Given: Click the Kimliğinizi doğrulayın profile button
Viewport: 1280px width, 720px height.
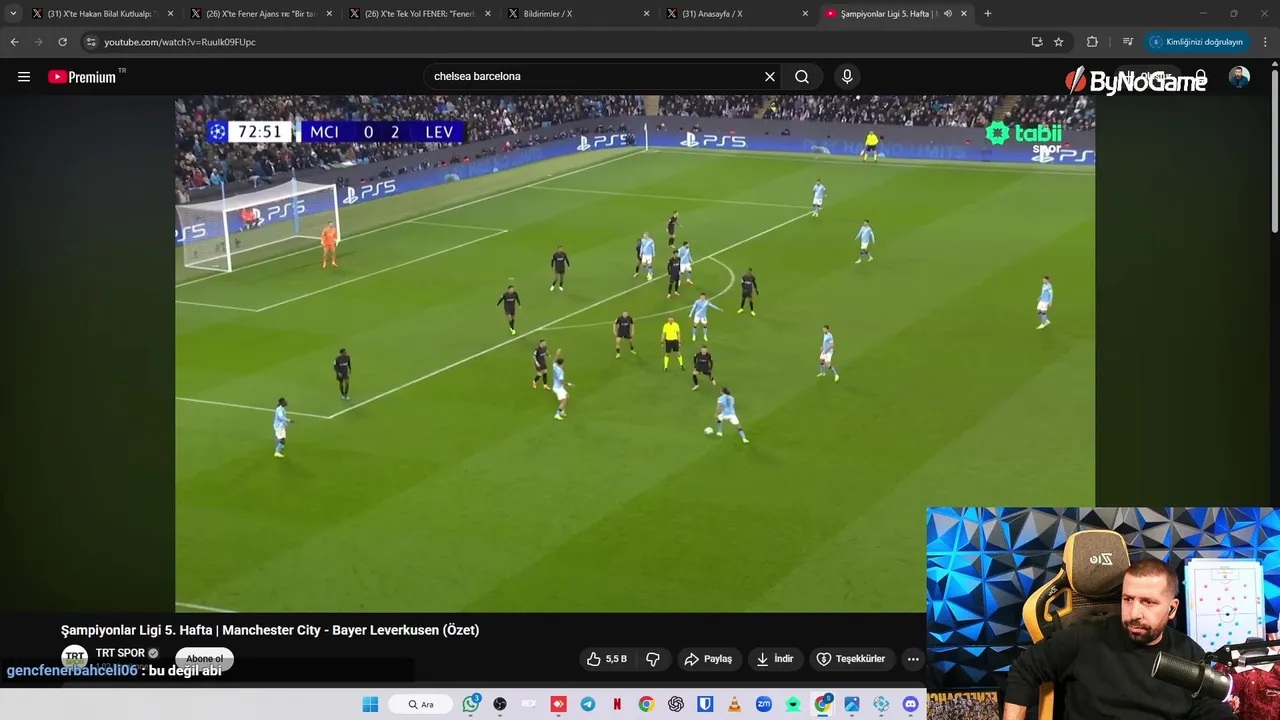Looking at the screenshot, I should (x=1196, y=42).
